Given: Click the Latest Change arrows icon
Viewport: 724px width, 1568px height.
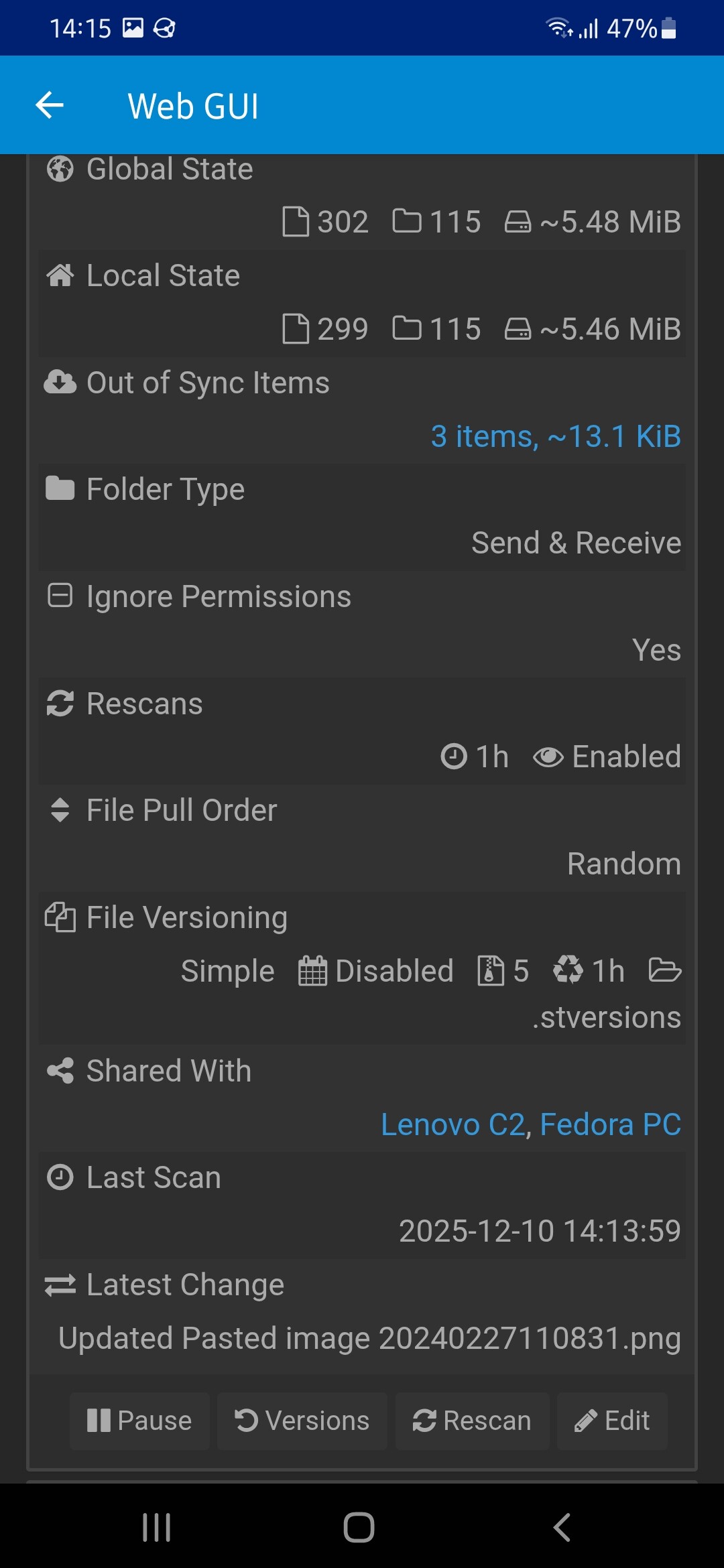Looking at the screenshot, I should click(60, 1285).
